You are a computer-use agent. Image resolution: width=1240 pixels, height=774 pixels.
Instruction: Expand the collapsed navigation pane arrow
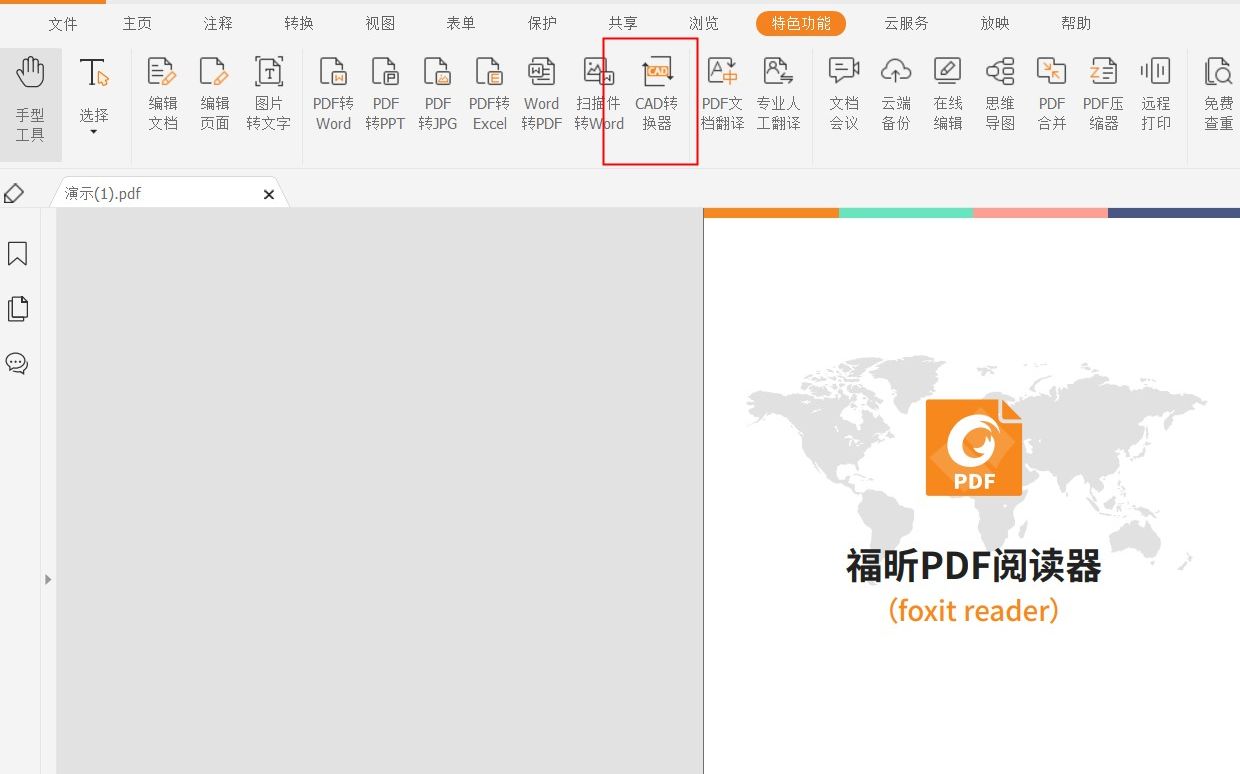[47, 578]
